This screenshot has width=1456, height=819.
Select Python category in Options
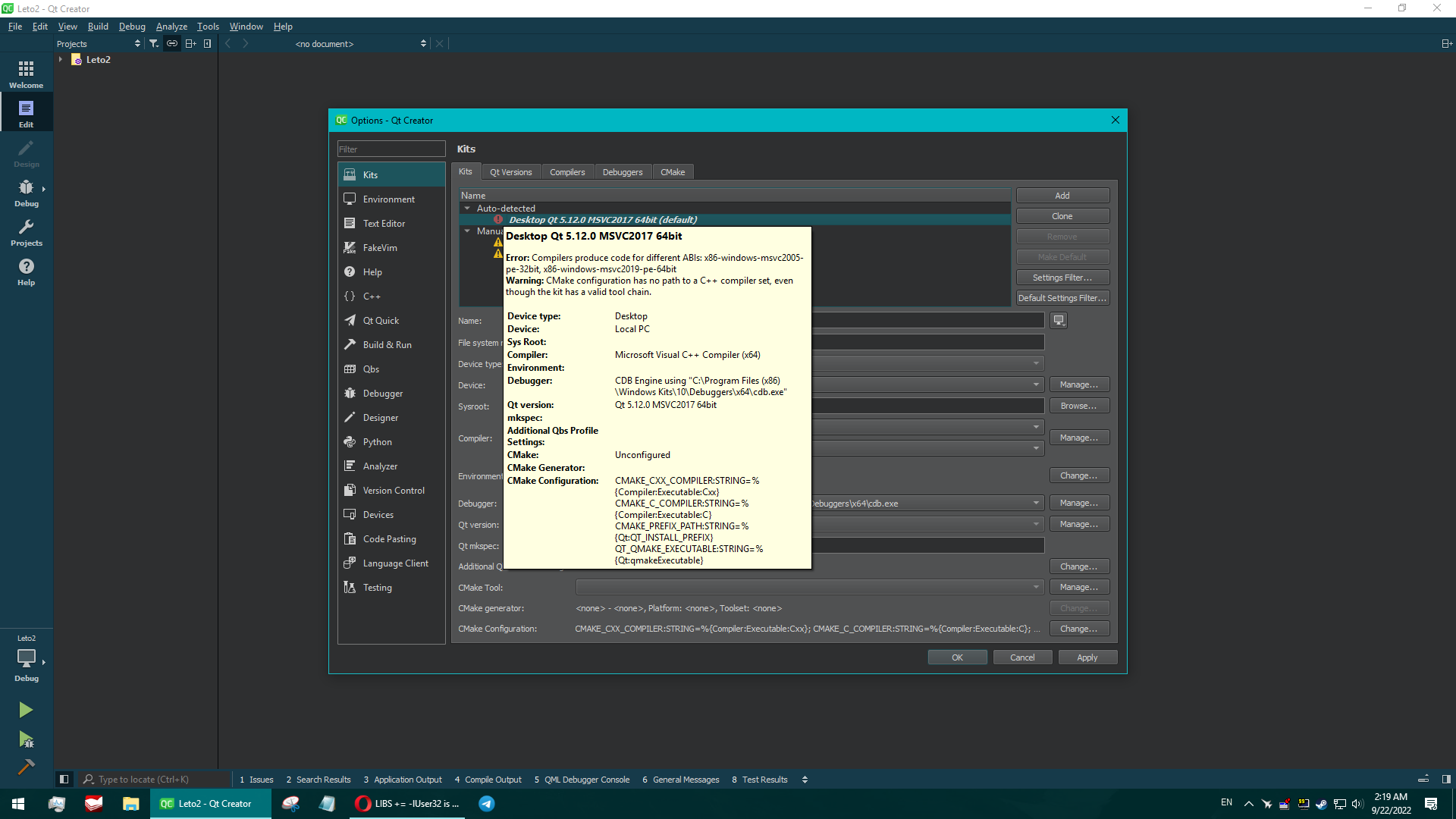click(x=391, y=442)
